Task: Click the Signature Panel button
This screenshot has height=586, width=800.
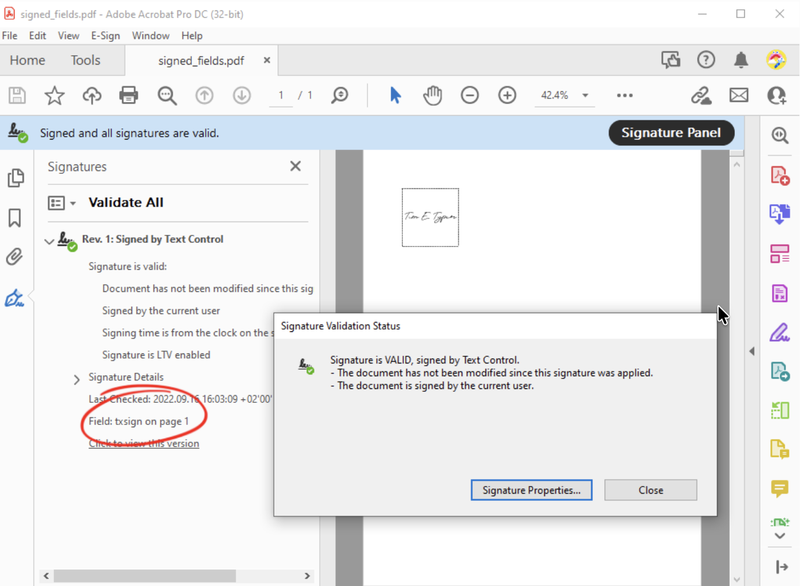Action: (x=671, y=133)
